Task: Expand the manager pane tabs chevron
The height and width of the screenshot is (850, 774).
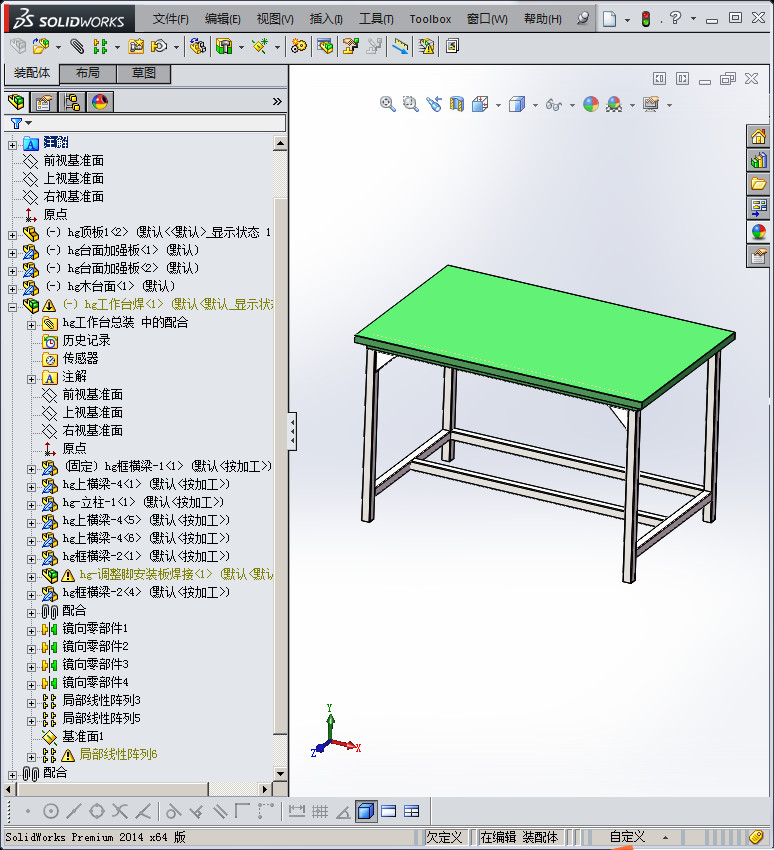Action: pos(277,101)
